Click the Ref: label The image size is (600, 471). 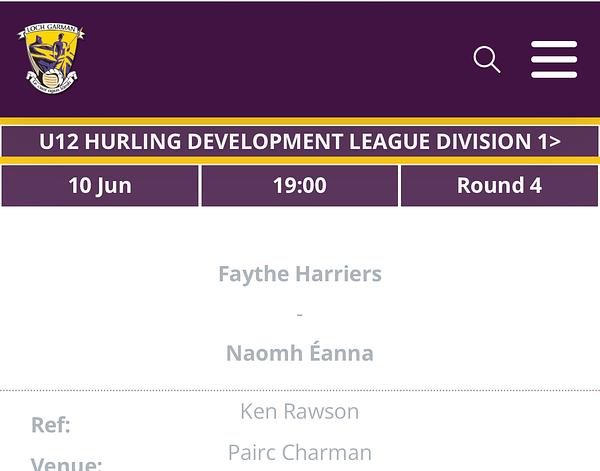[x=51, y=425]
